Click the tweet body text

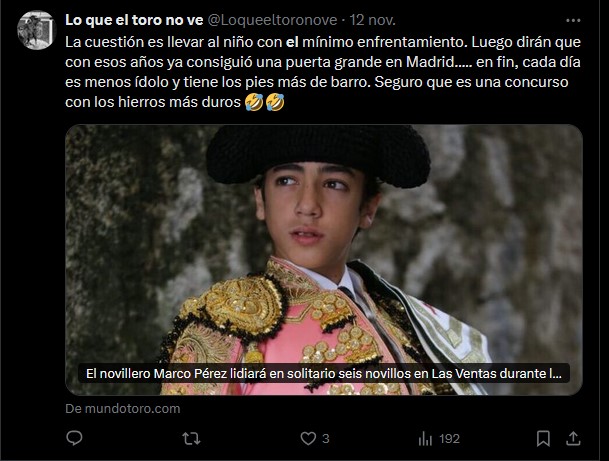323,72
